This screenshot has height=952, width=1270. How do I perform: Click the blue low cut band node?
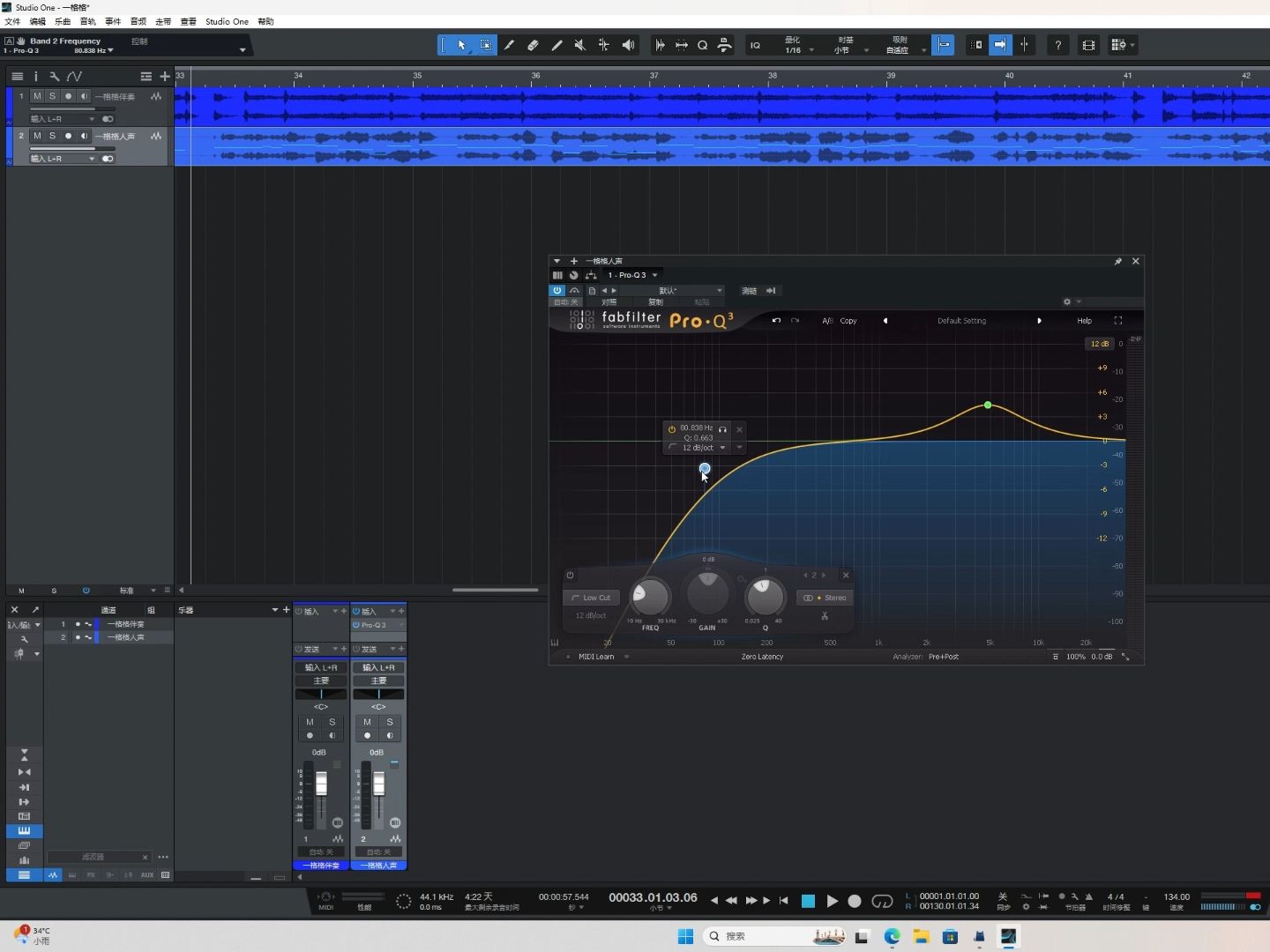(x=705, y=468)
